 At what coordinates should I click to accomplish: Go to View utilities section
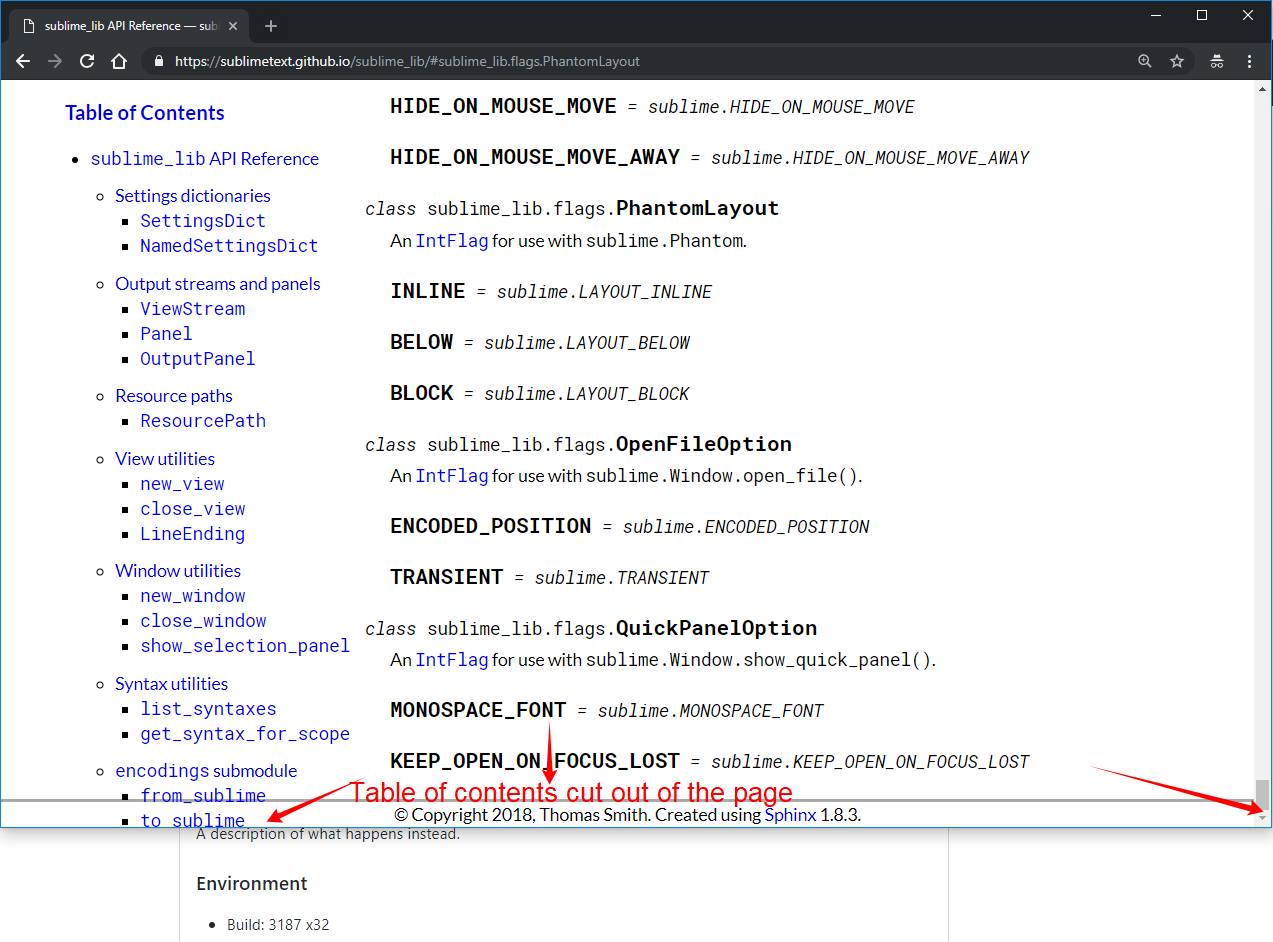pyautogui.click(x=165, y=459)
